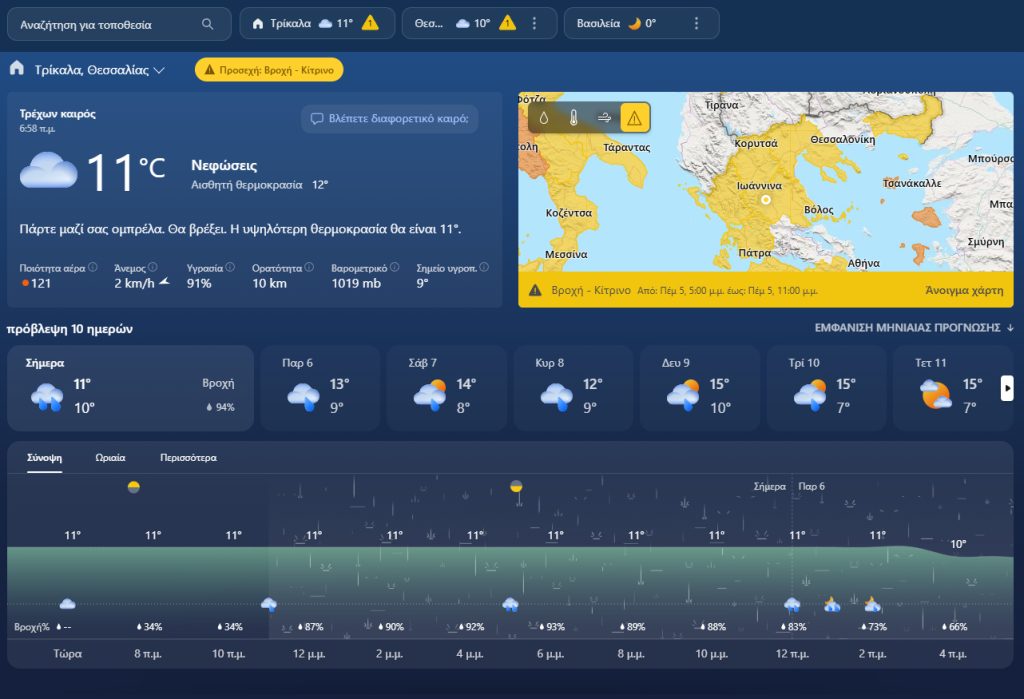Open the Περισσότερα tab

pos(188,458)
